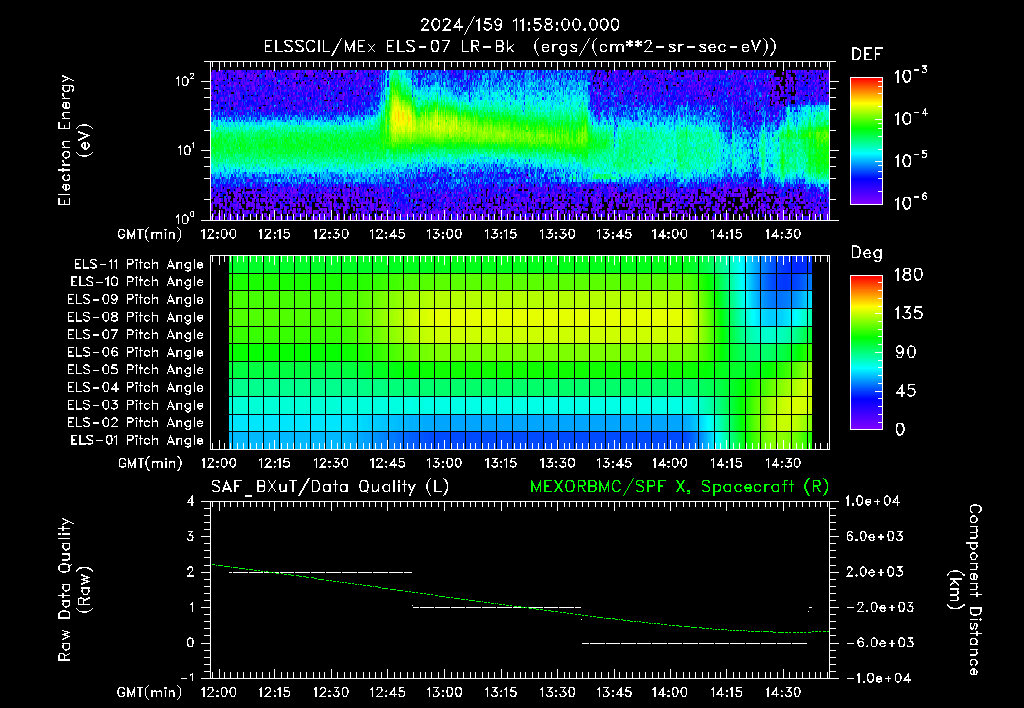
Task: Select the "ELS-01 Pitch Angle" row label
Action: pyautogui.click(x=137, y=440)
